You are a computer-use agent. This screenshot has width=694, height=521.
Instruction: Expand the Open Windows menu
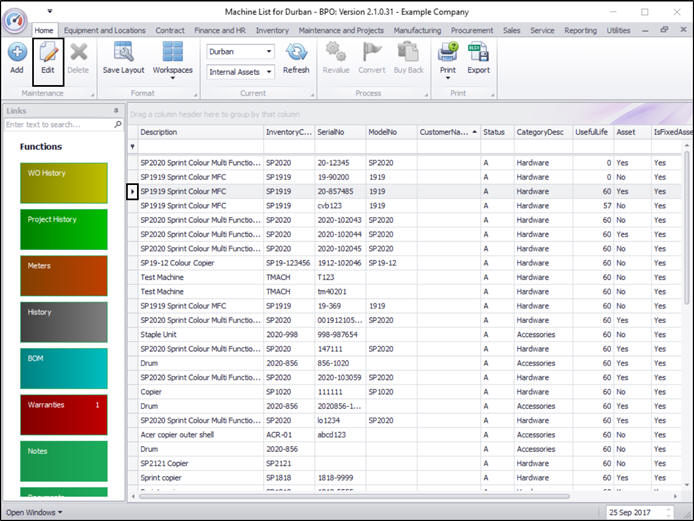(x=34, y=512)
